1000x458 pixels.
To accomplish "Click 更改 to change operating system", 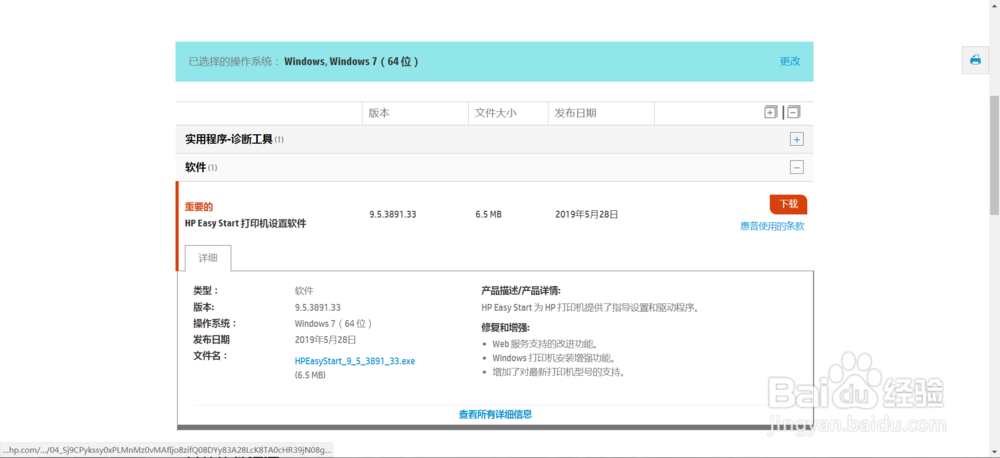I will (790, 61).
